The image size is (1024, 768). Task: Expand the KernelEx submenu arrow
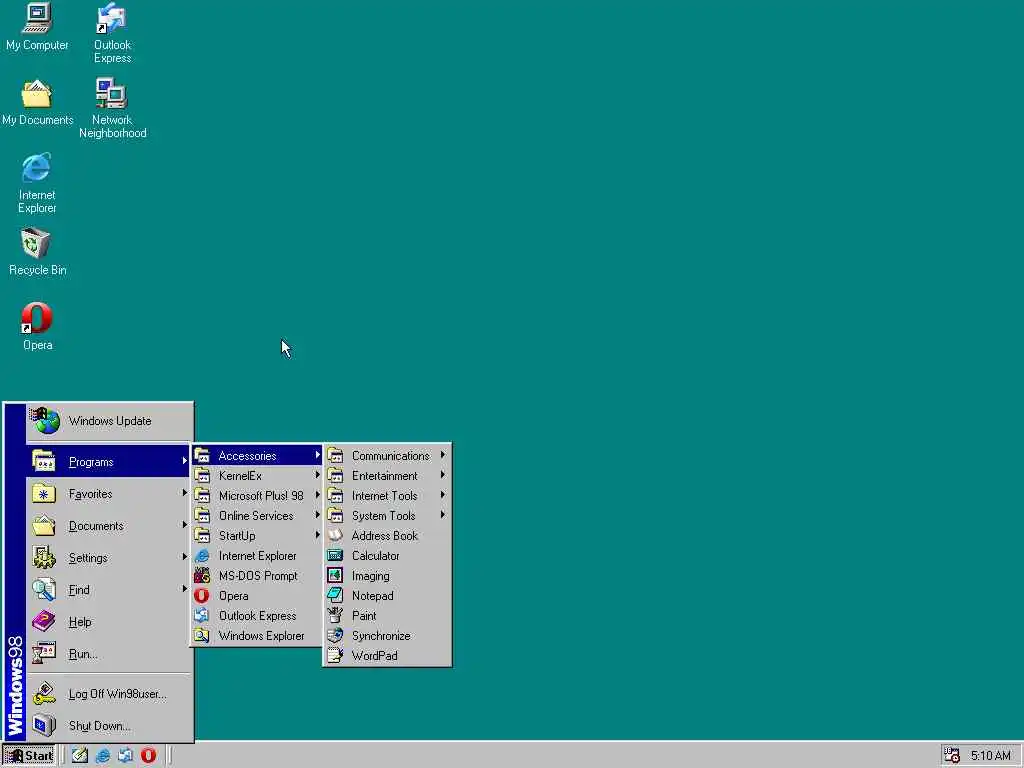click(x=317, y=475)
